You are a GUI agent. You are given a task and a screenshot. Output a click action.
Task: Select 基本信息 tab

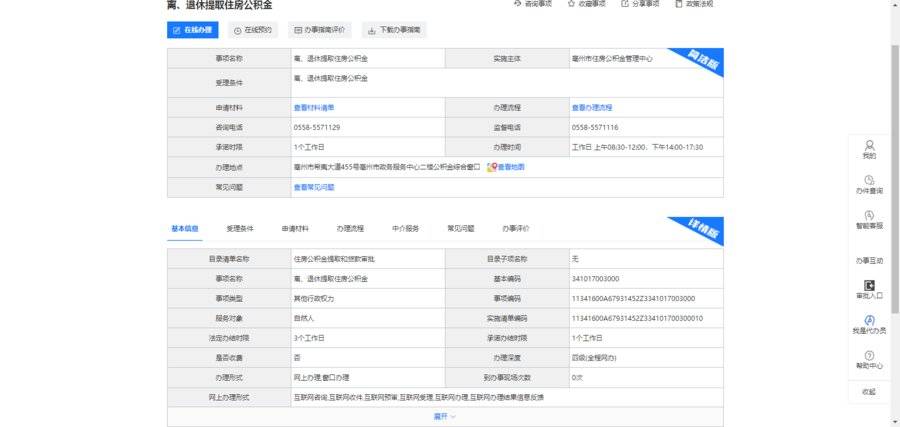pos(185,228)
